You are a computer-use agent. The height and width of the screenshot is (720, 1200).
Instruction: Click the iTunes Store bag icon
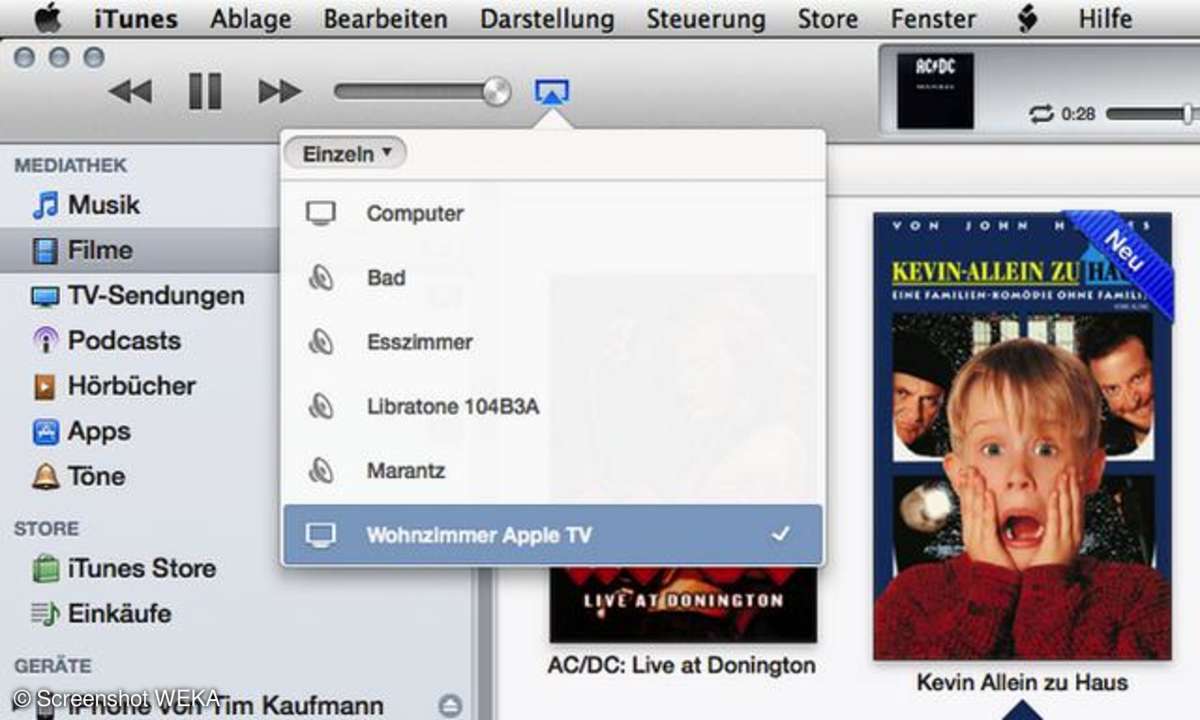(x=45, y=569)
